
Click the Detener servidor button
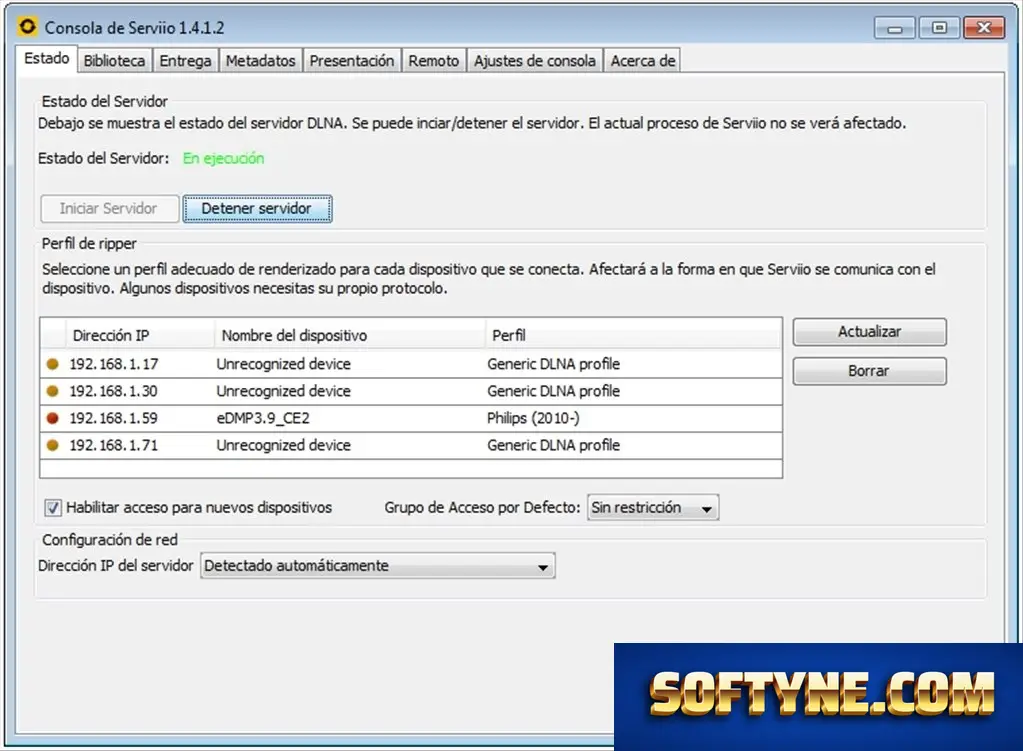click(257, 209)
